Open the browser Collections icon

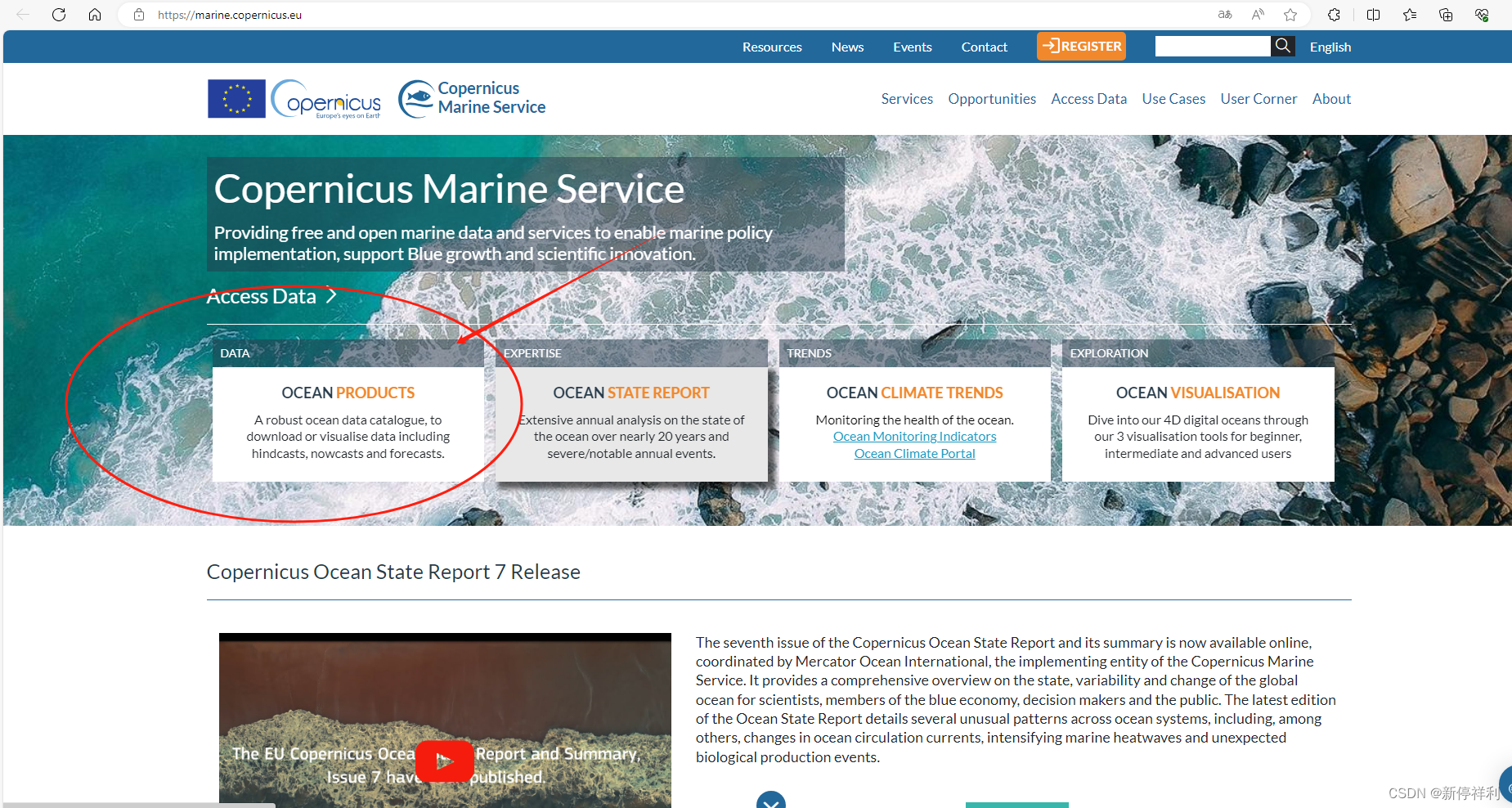tap(1446, 15)
